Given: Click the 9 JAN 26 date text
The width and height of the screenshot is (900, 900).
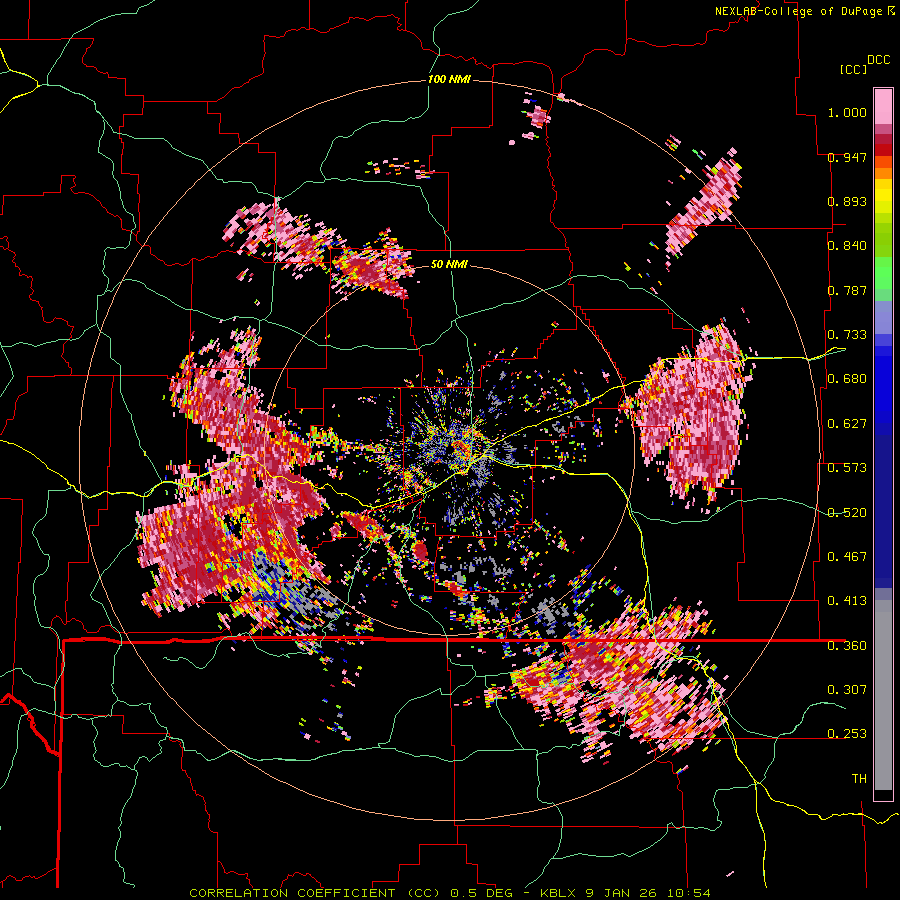Looking at the screenshot, I should (x=623, y=893).
